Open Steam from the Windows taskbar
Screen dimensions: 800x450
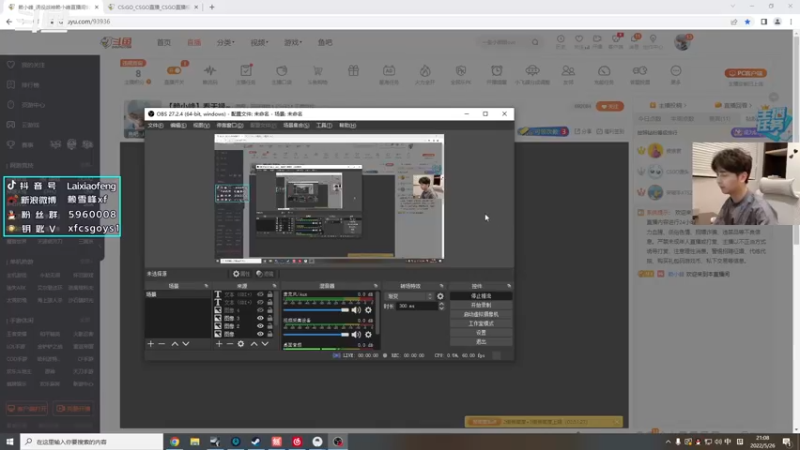click(256, 441)
